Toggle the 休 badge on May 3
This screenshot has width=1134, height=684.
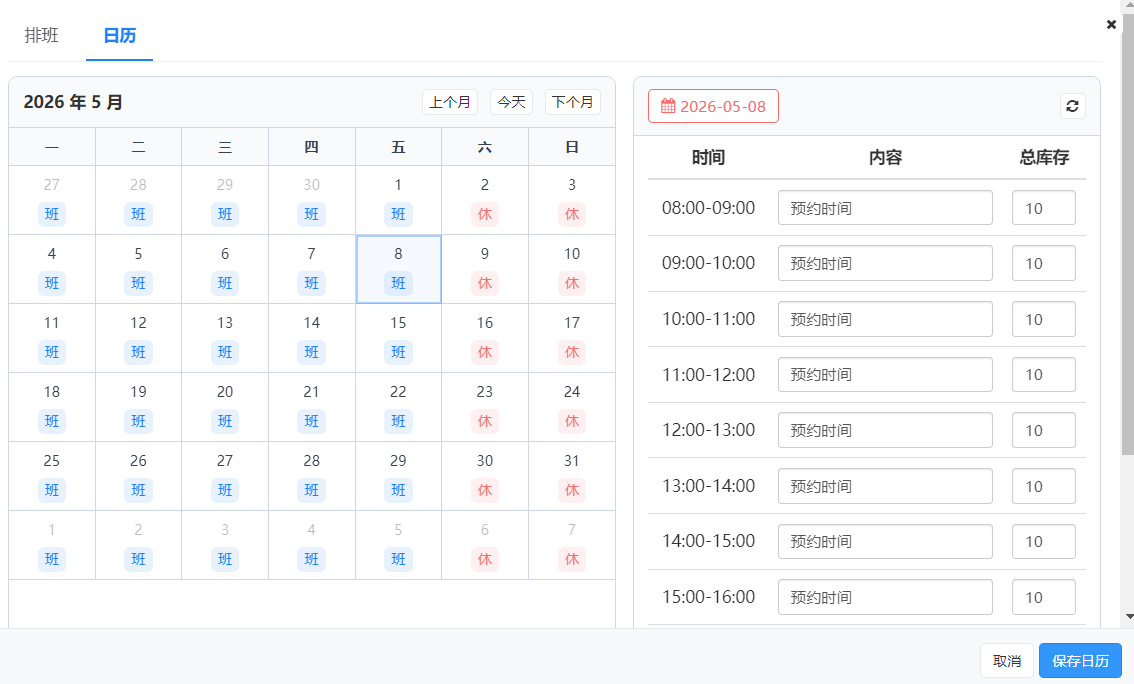coord(572,214)
